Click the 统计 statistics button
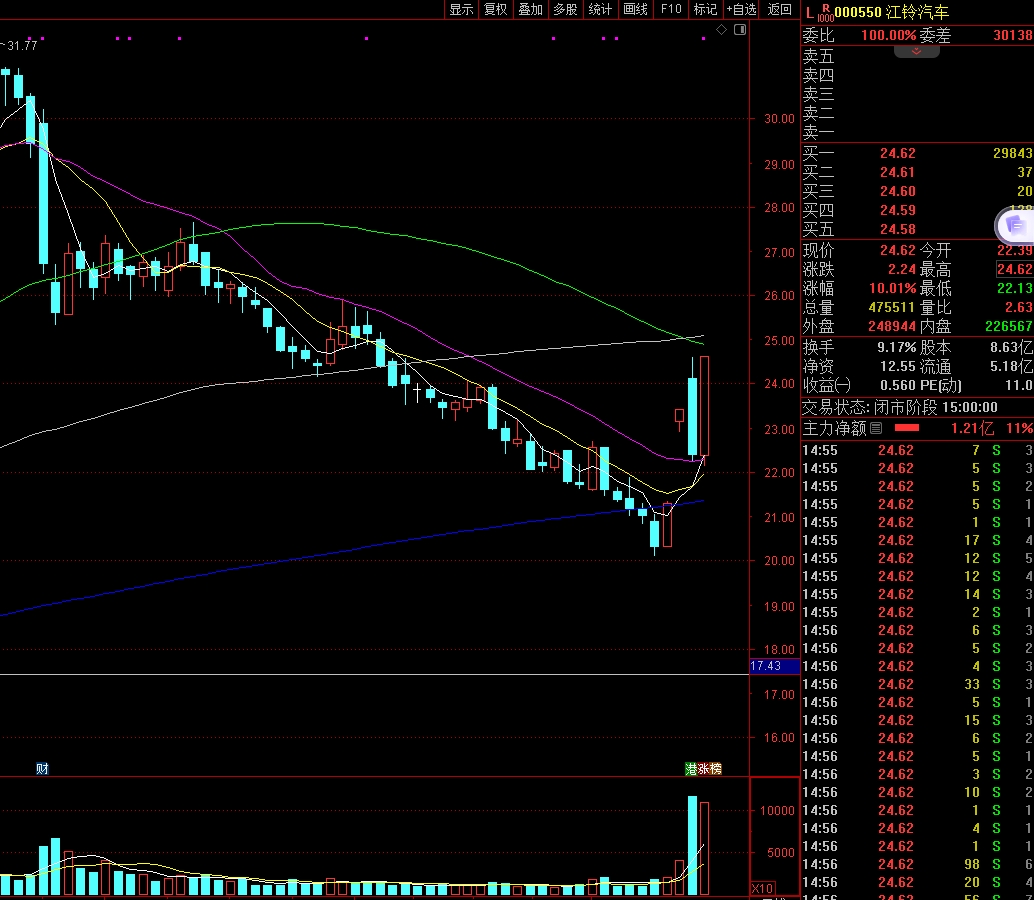The height and width of the screenshot is (900, 1034). point(600,9)
